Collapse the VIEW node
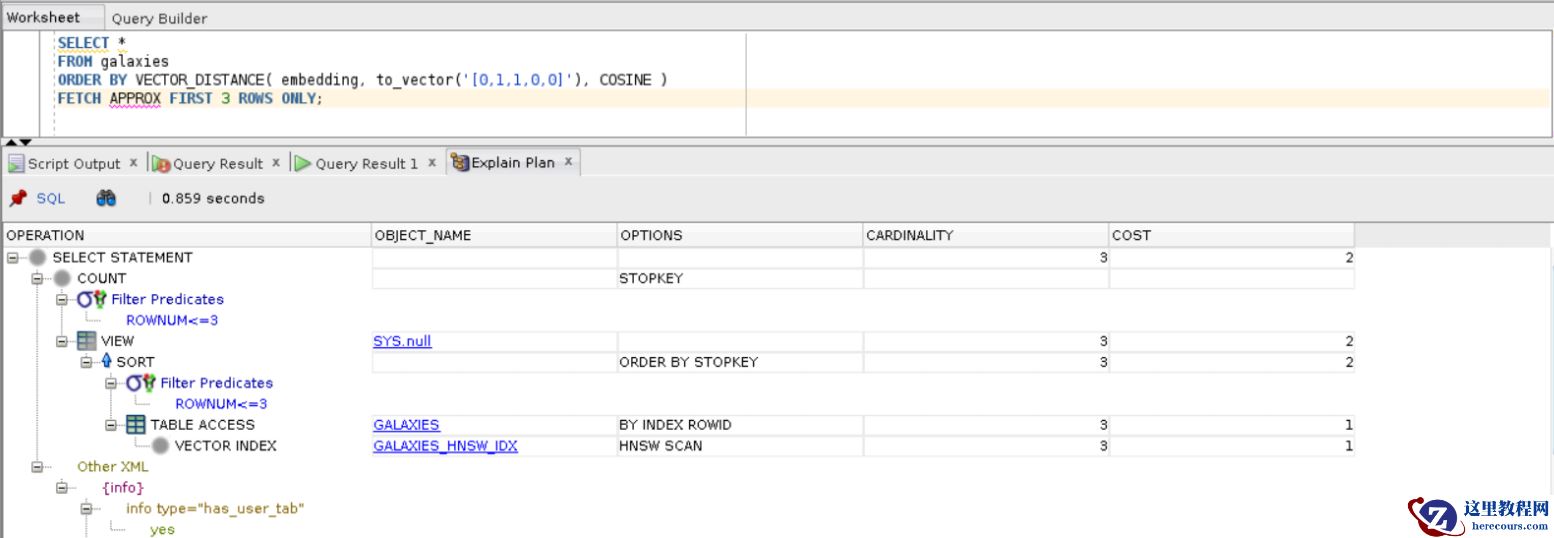Screen dimensions: 1554x538 coord(62,341)
